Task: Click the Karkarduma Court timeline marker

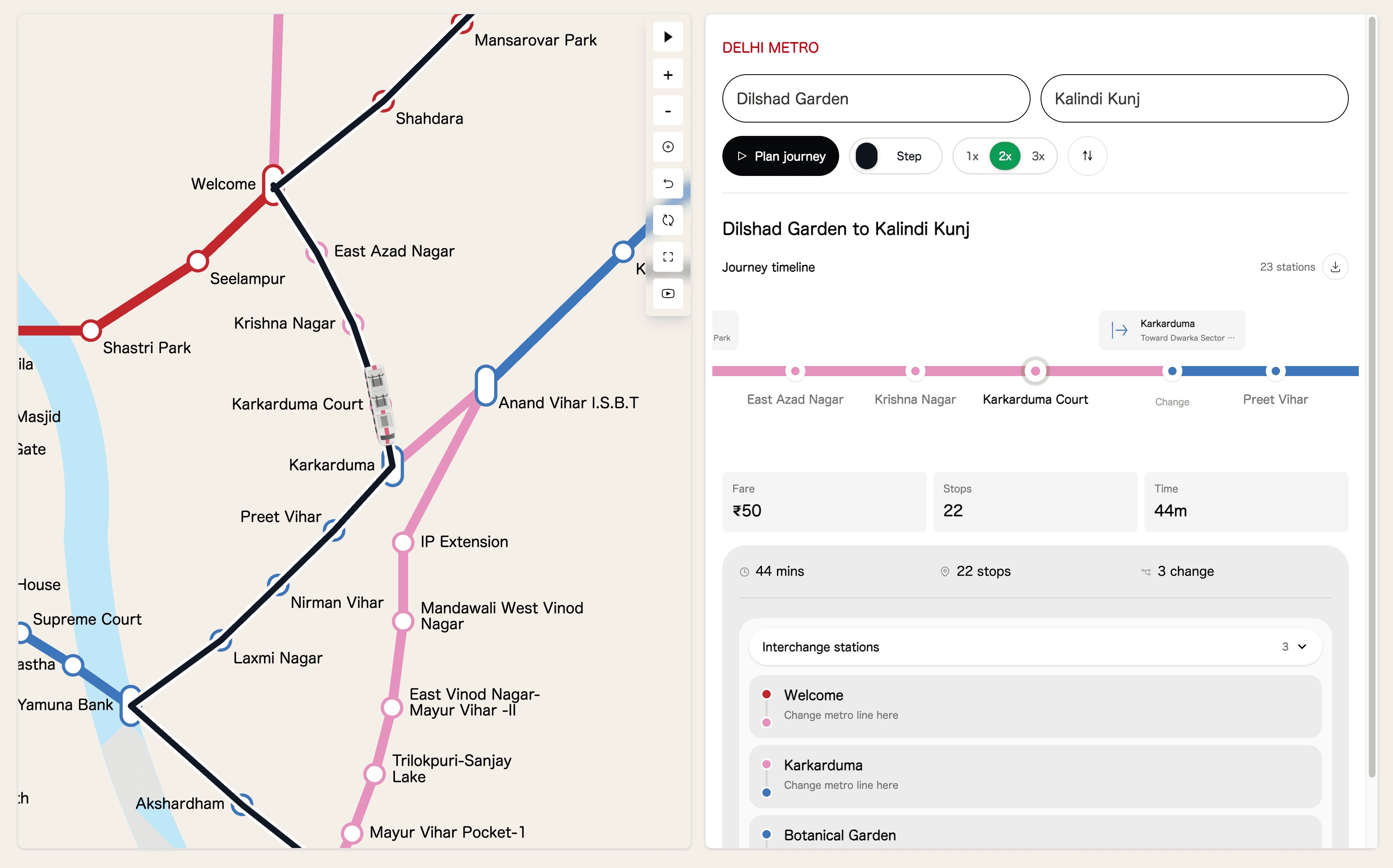Action: (x=1035, y=371)
